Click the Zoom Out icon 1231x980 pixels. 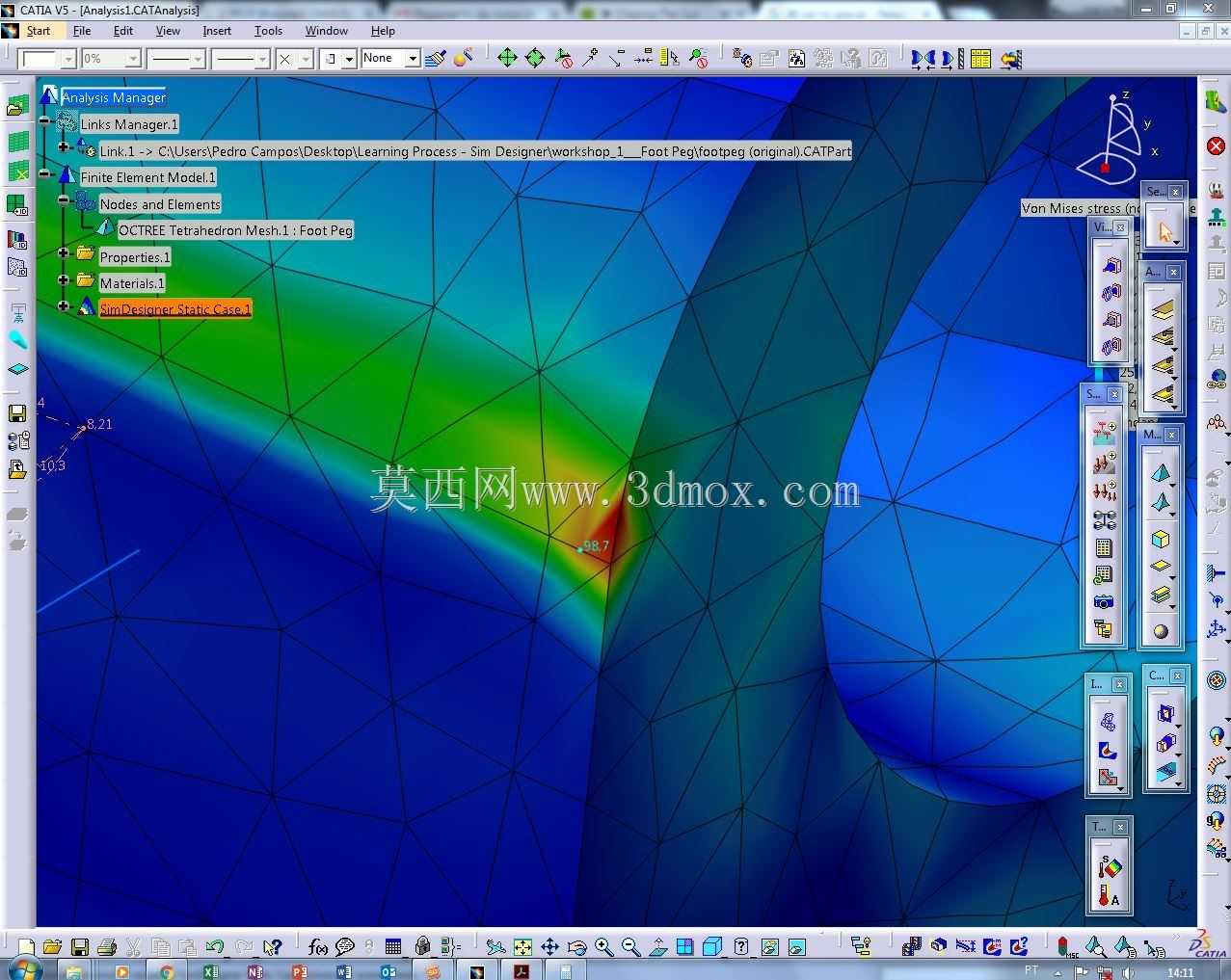click(630, 947)
